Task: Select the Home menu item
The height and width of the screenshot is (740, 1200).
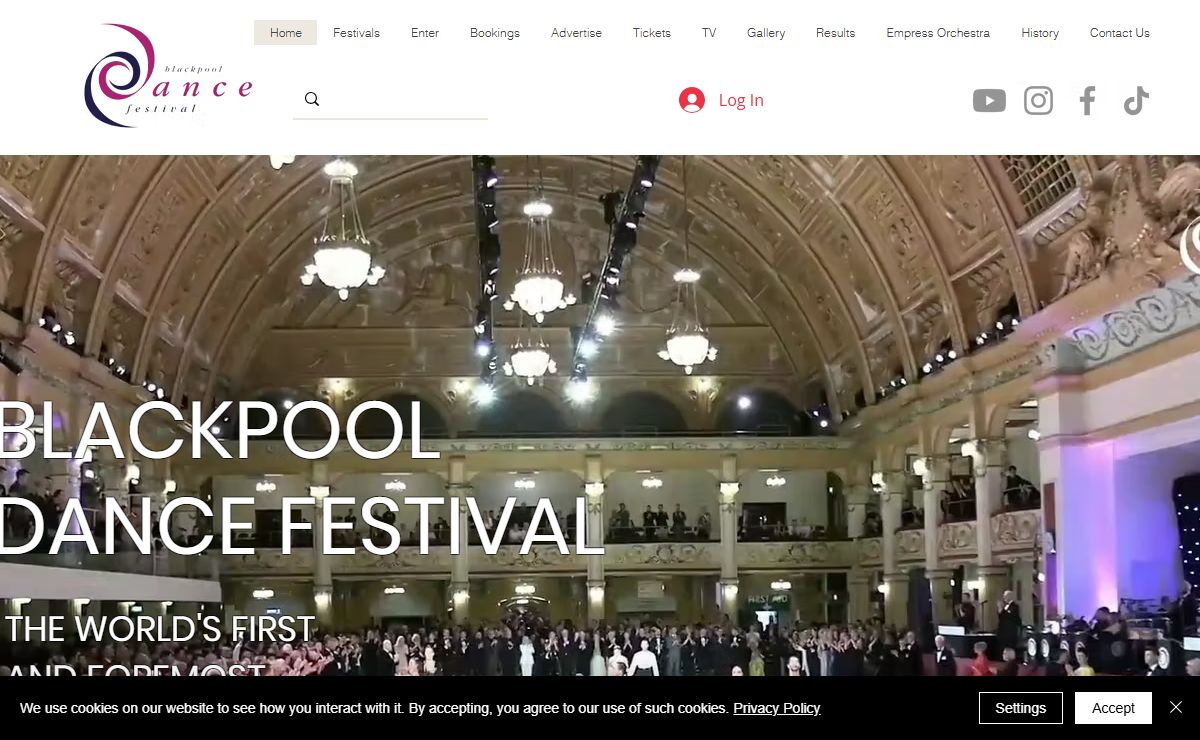Action: tap(285, 33)
